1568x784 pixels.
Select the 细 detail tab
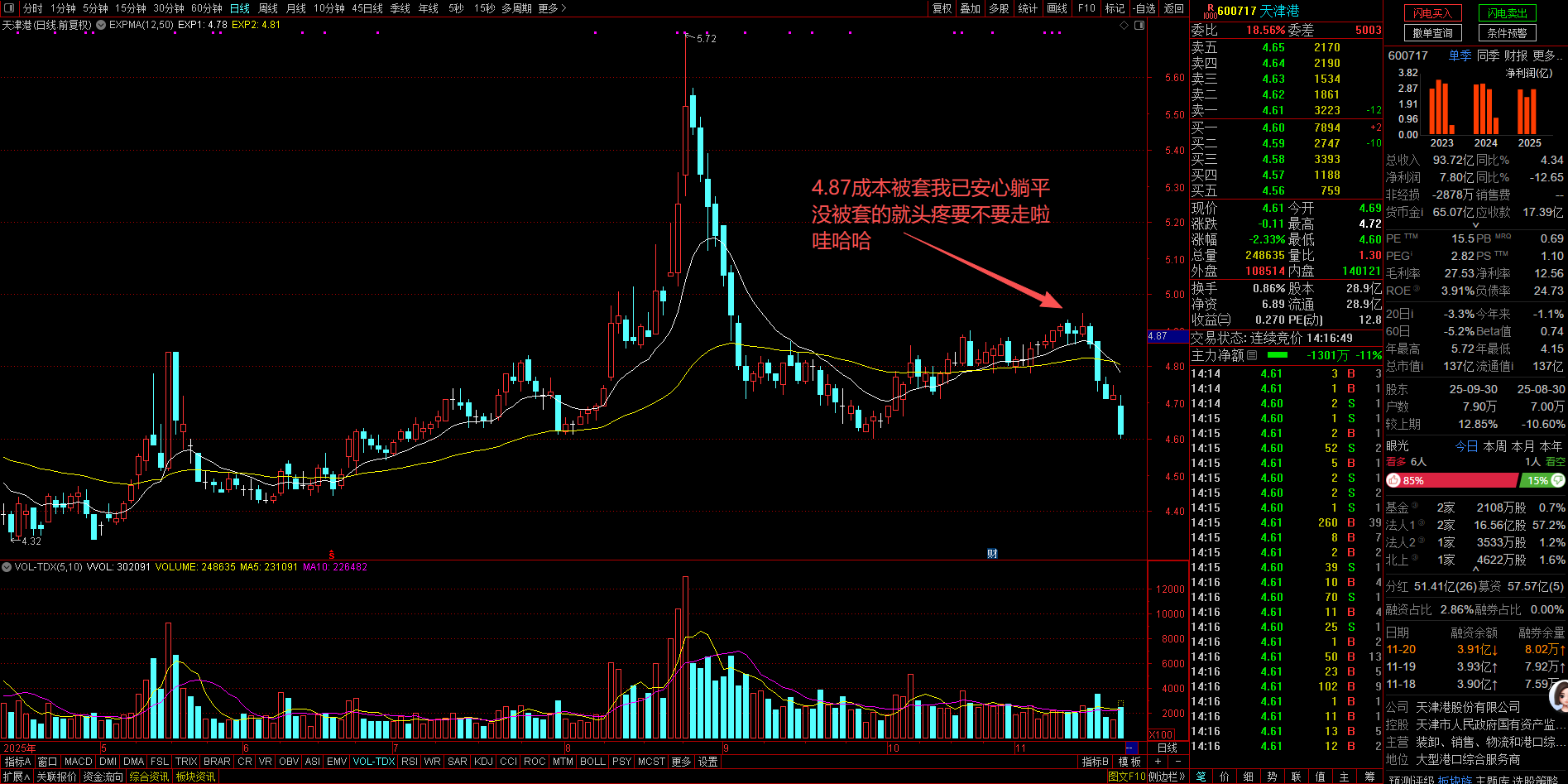[1249, 777]
